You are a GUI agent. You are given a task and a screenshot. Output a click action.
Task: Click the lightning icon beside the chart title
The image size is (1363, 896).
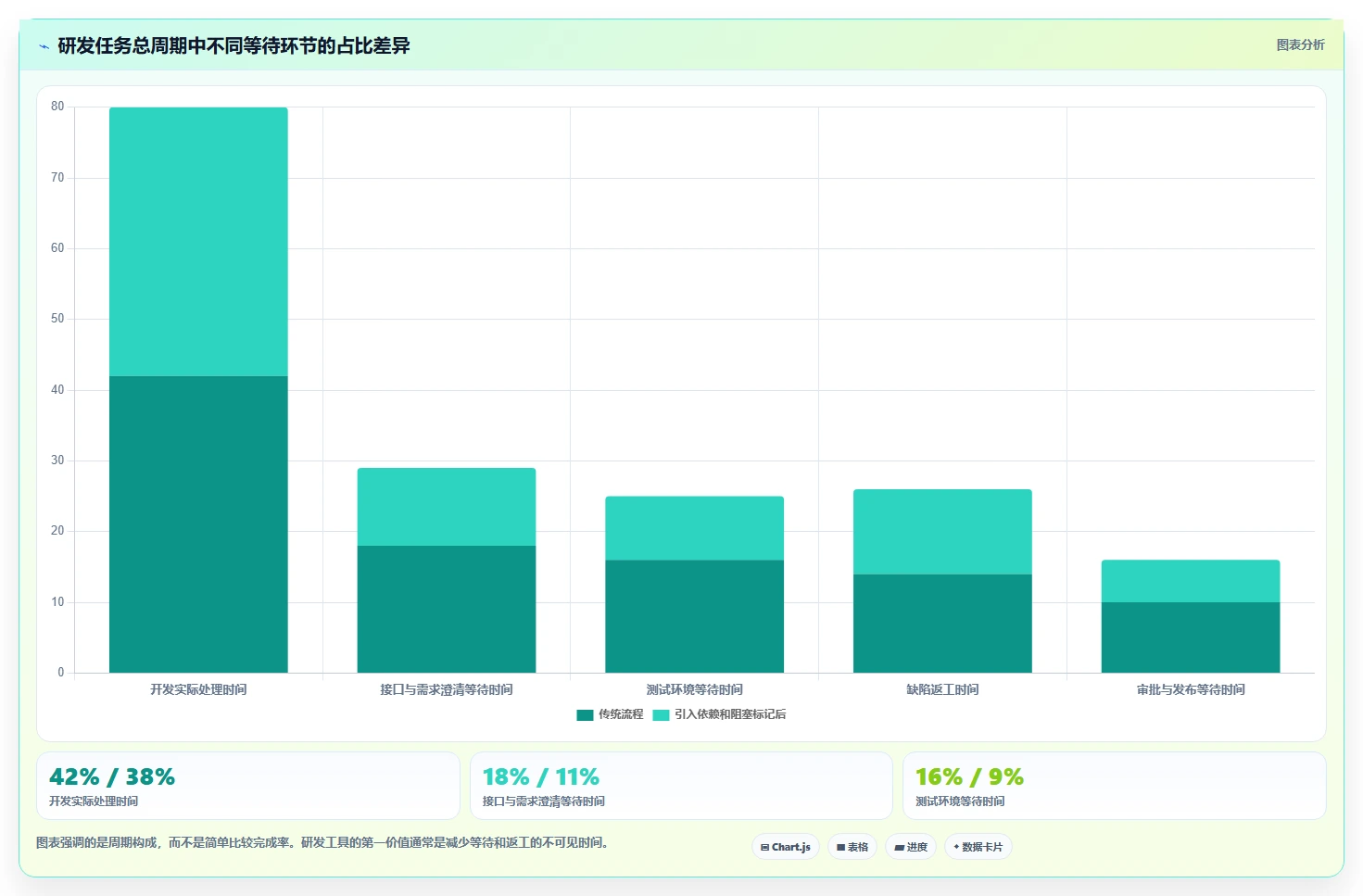[44, 46]
